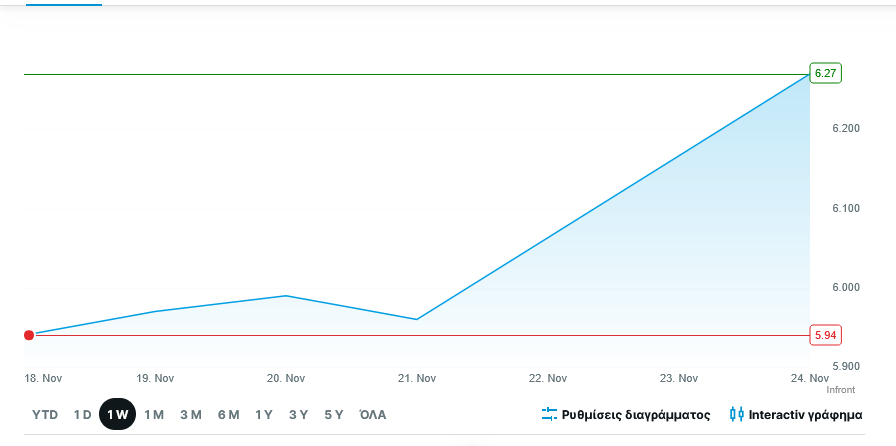The image size is (896, 446).
Task: Switch chart to 1M range
Action: (154, 414)
